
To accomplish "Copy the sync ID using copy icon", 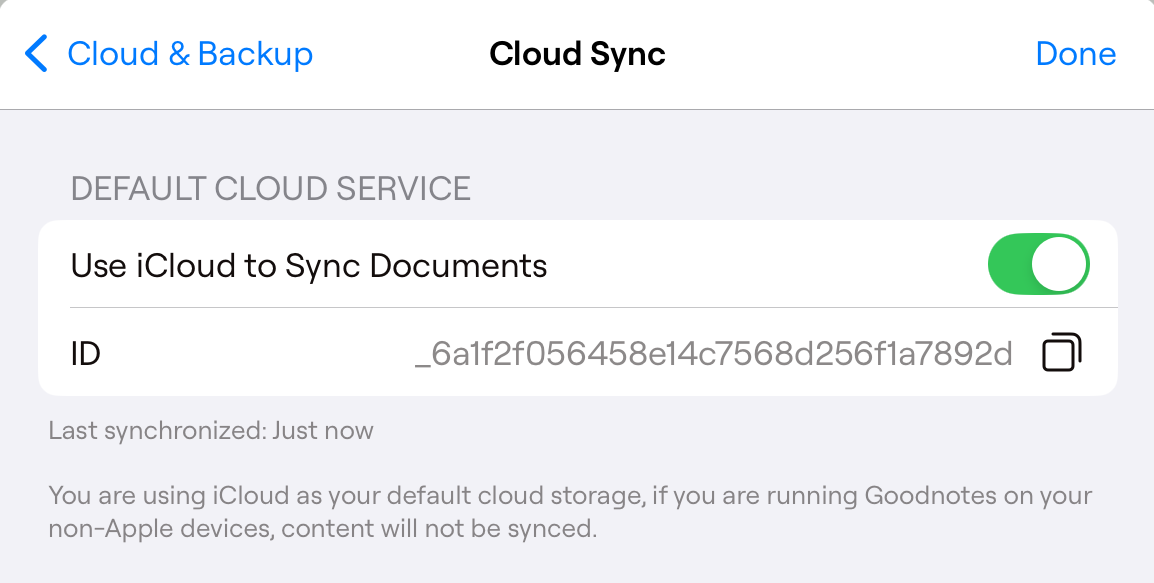I will 1062,353.
